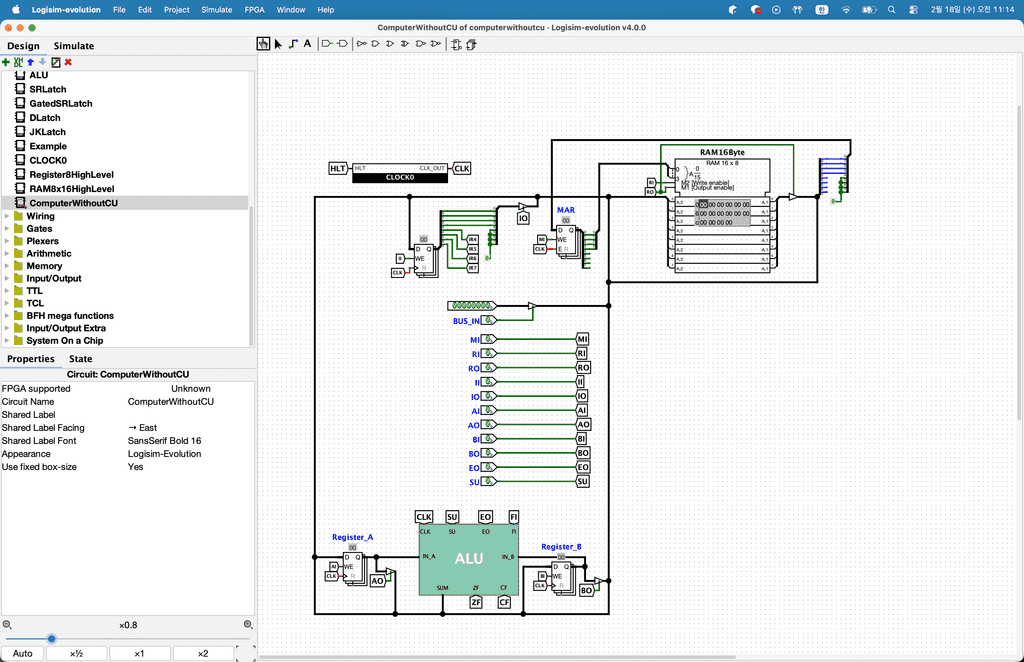The width and height of the screenshot is (1024, 662).
Task: Select RAM8x16HighLevel circuit in the tree
Action: pyautogui.click(x=71, y=188)
